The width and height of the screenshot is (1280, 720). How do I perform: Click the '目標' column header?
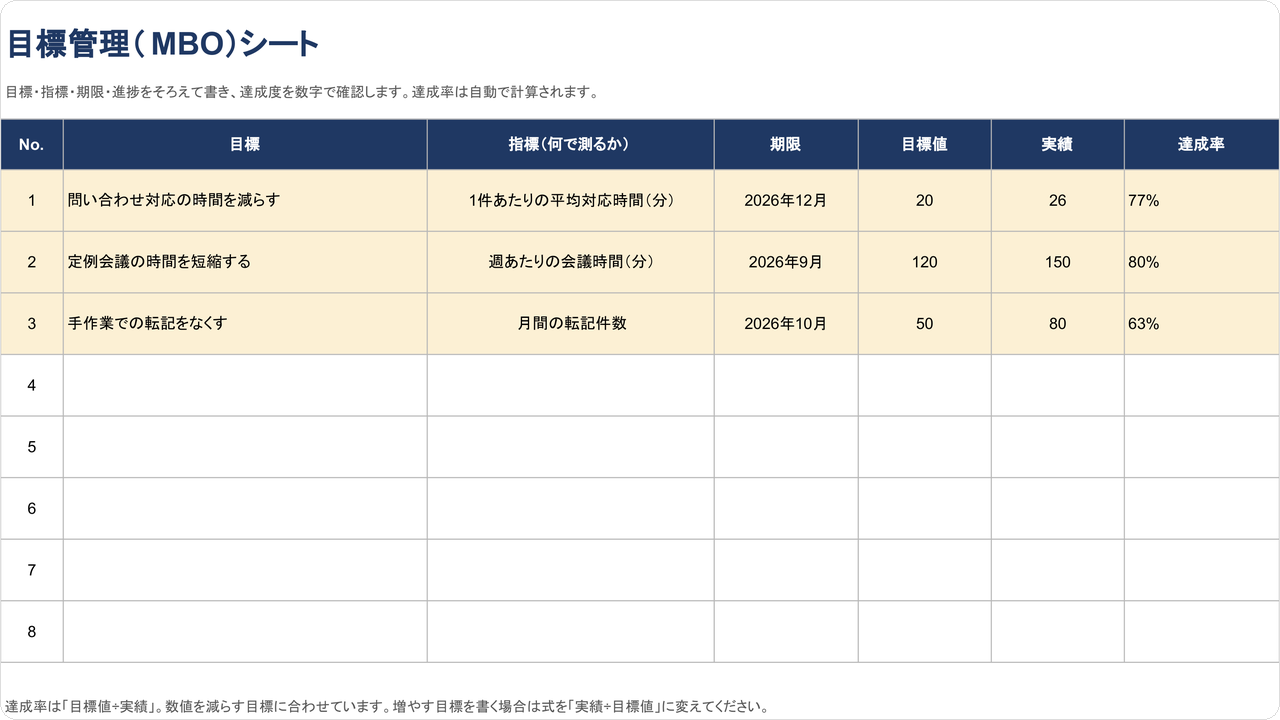(245, 144)
